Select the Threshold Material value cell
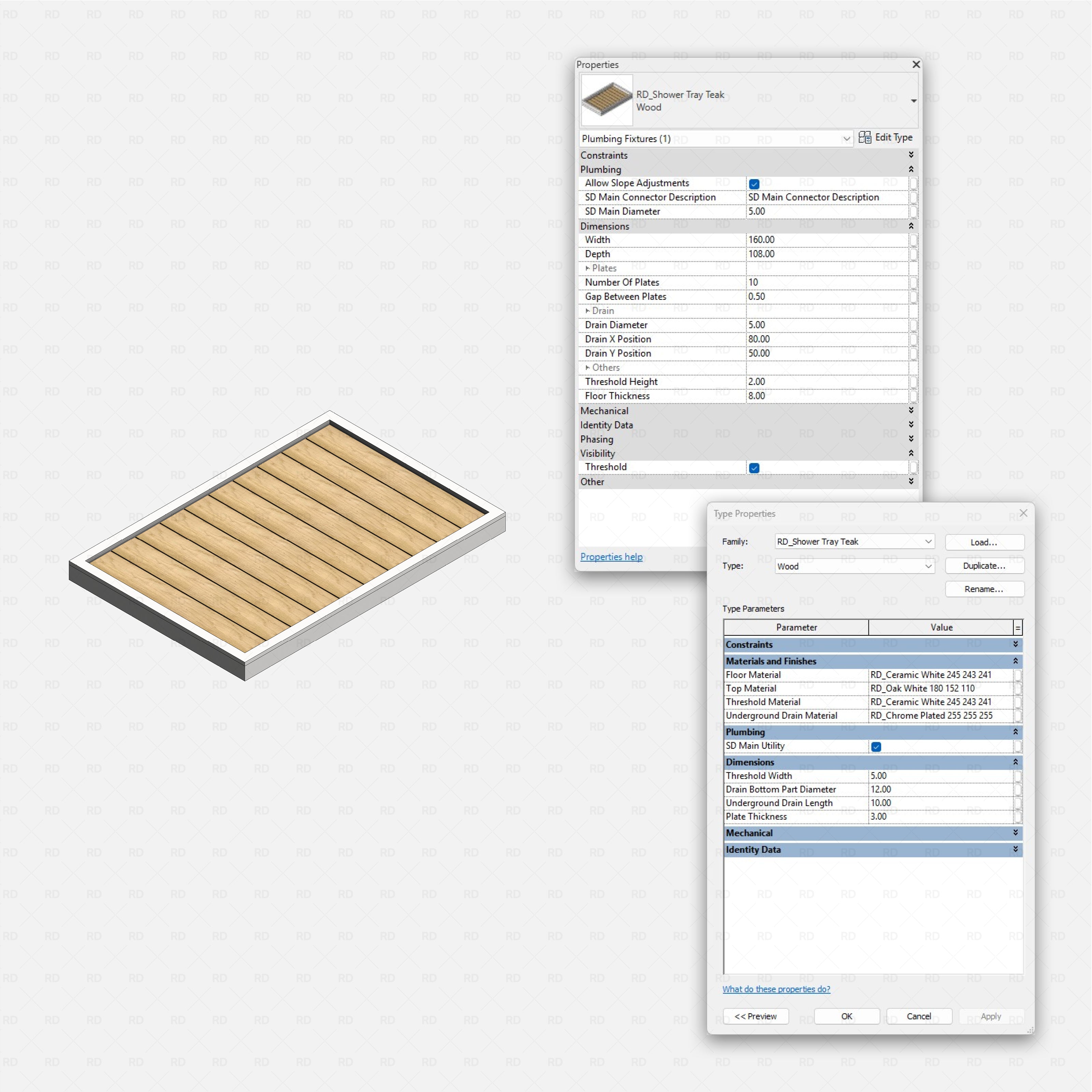 [x=941, y=702]
